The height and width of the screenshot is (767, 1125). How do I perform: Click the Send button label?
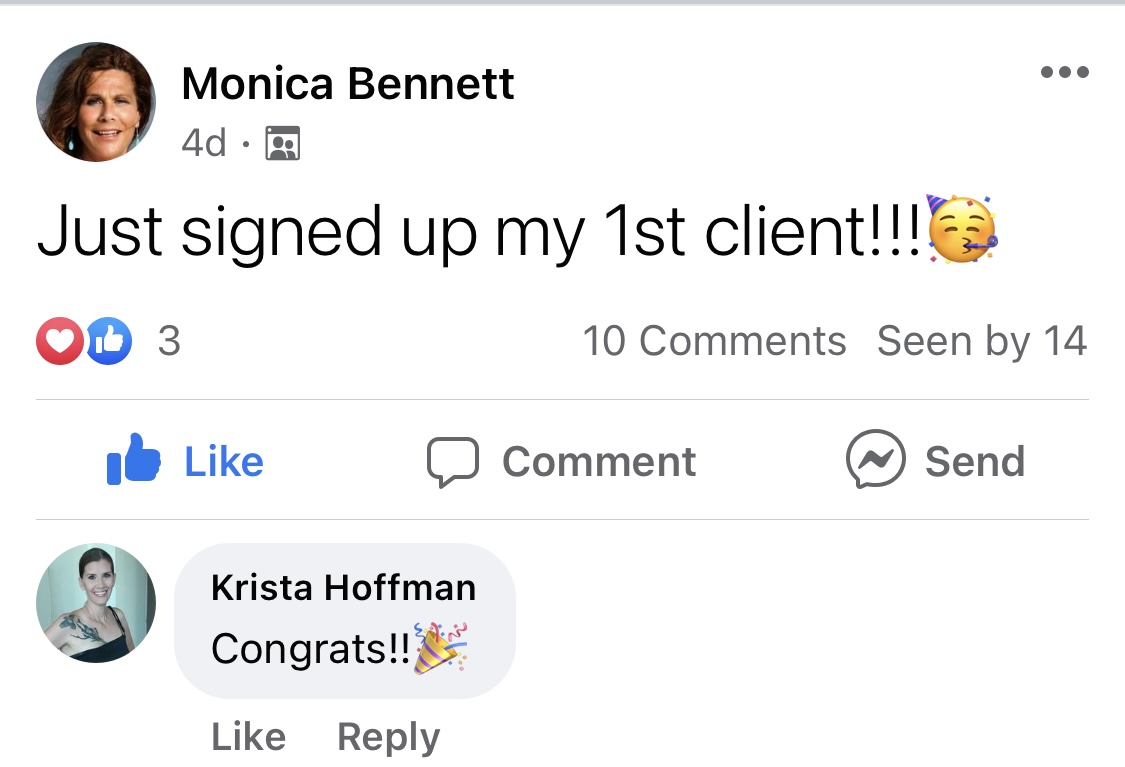(x=975, y=461)
